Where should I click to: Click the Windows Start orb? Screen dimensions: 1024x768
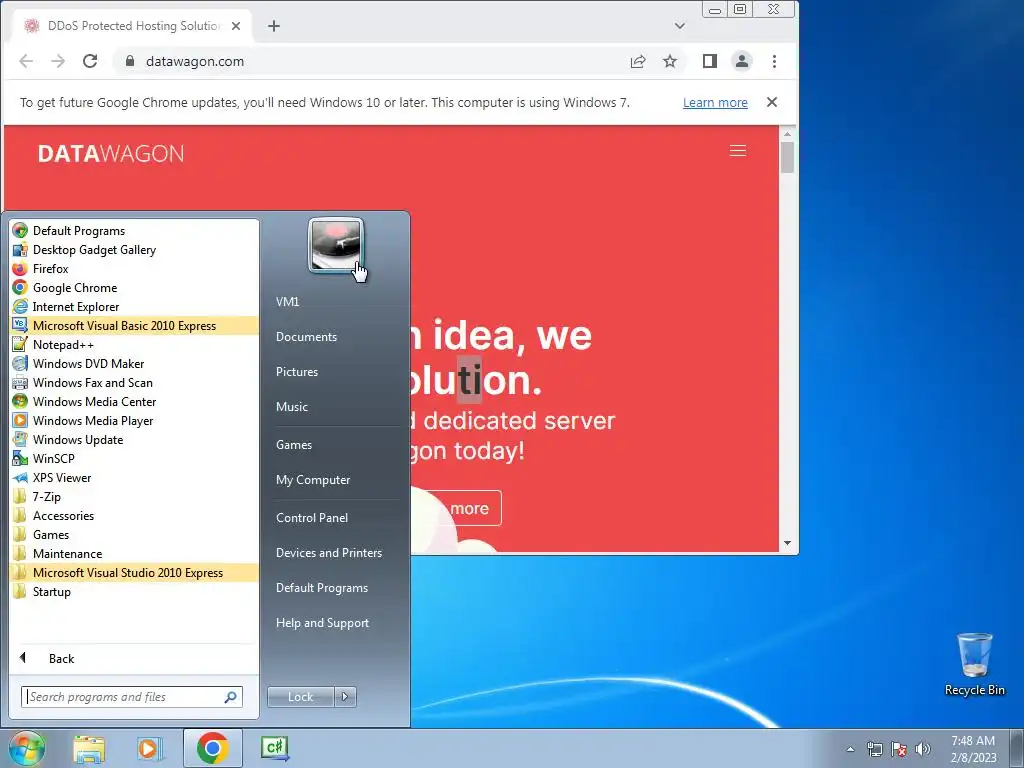[27, 748]
